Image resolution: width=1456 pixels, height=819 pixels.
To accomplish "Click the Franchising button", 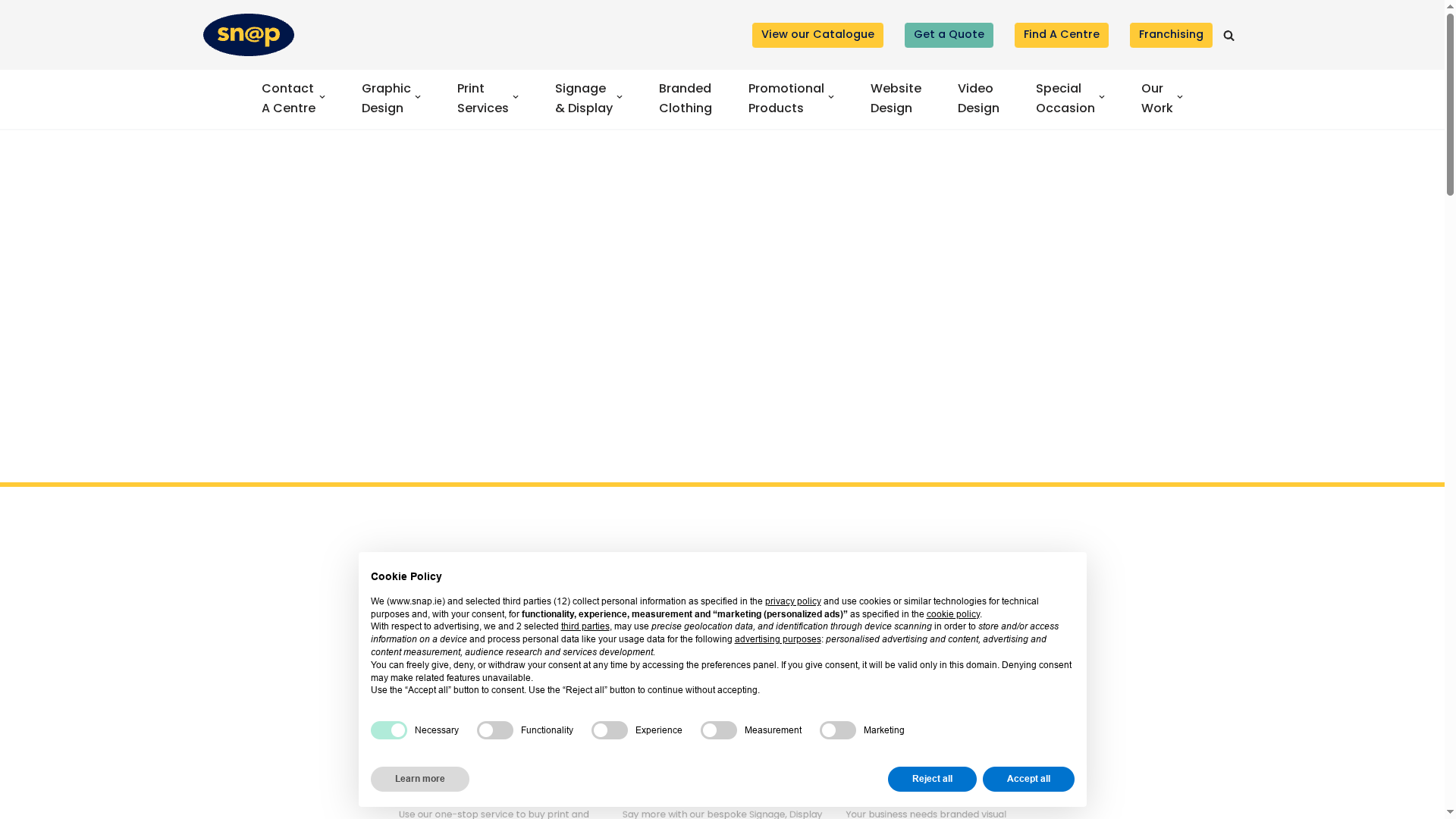I will point(1171,35).
